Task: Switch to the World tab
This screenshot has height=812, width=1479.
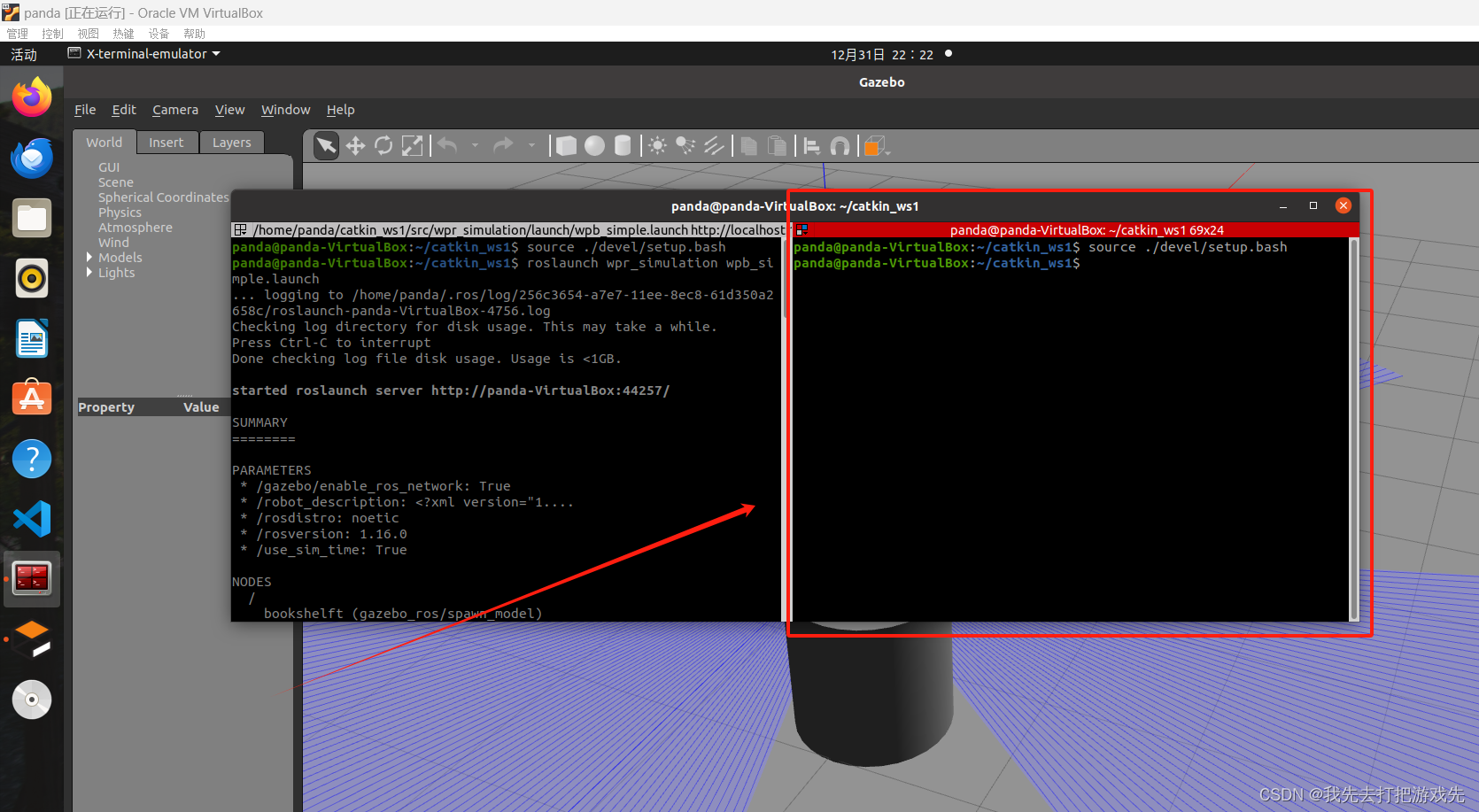Action: coord(104,143)
